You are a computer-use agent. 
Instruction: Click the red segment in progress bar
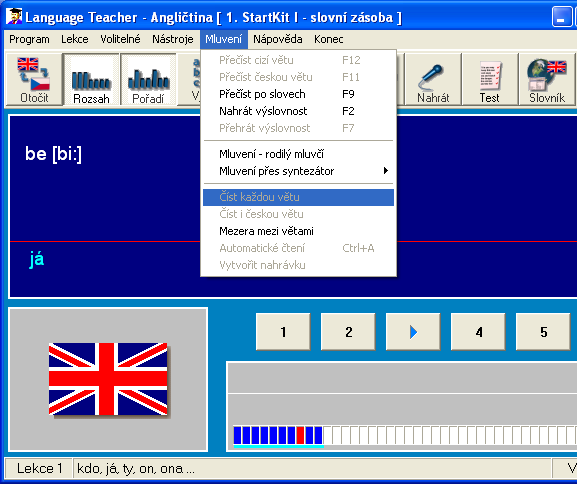pyautogui.click(x=300, y=435)
